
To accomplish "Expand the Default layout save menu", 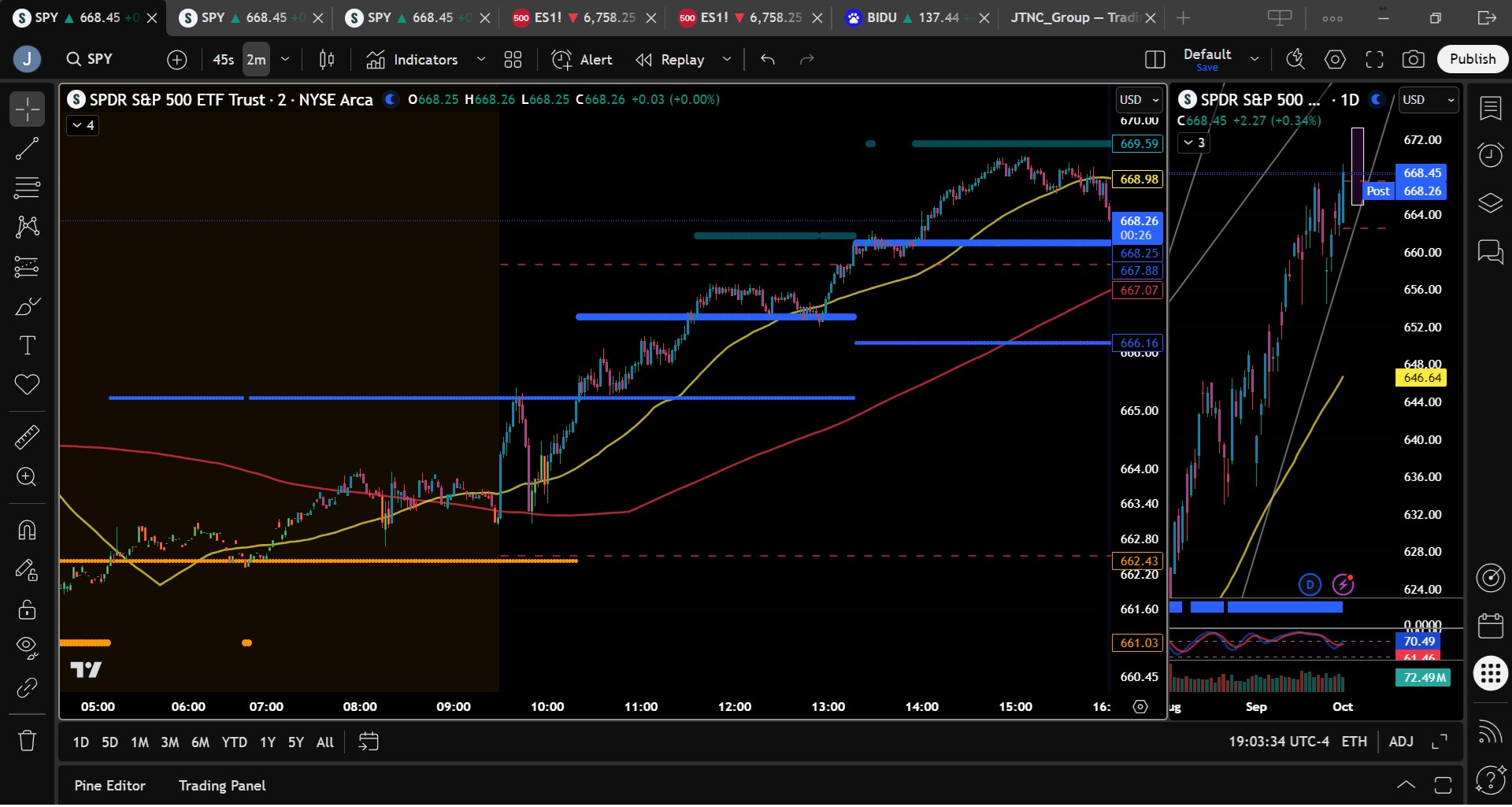I will [x=1254, y=60].
